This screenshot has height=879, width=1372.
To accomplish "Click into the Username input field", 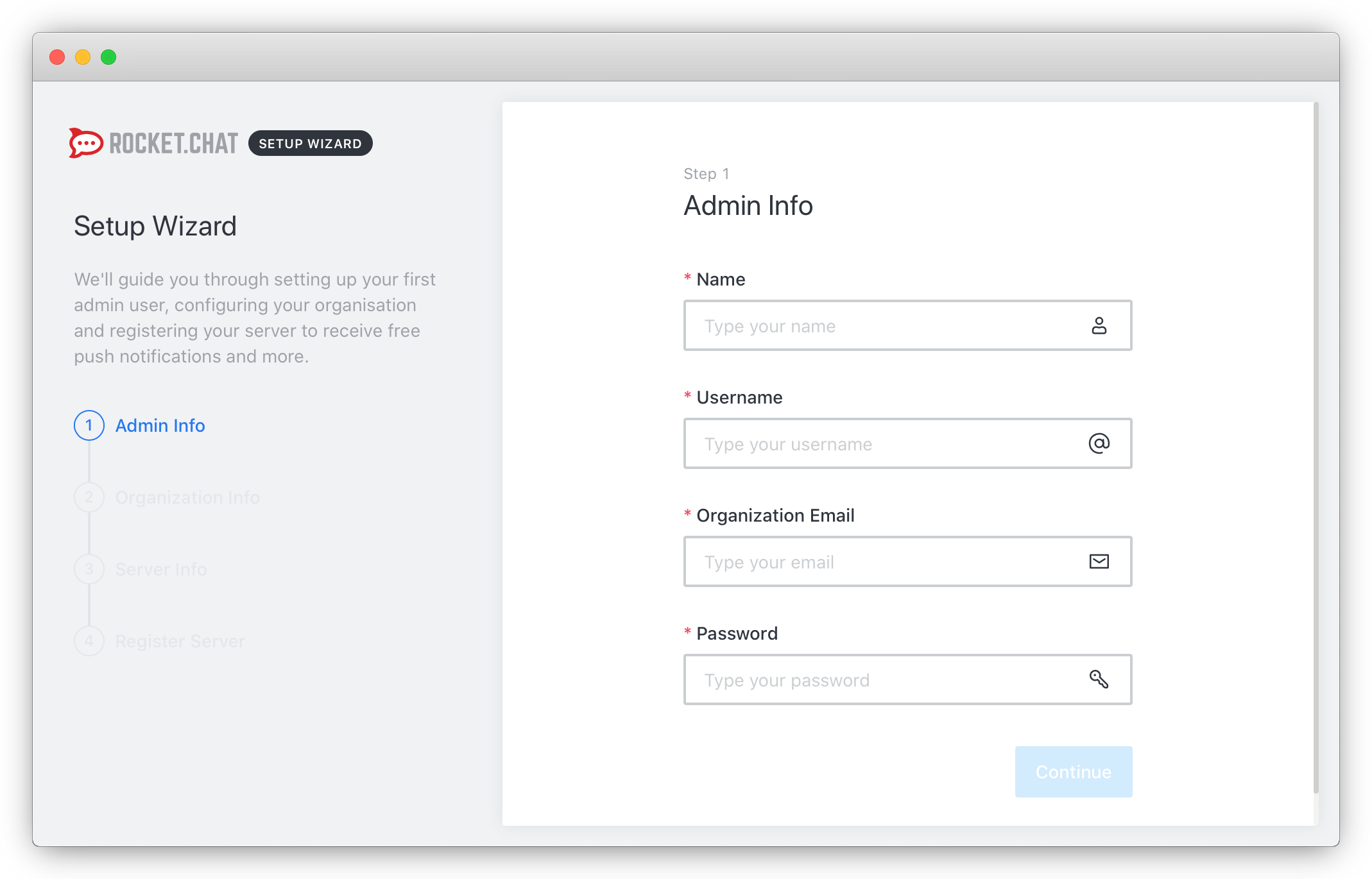I will click(x=886, y=444).
